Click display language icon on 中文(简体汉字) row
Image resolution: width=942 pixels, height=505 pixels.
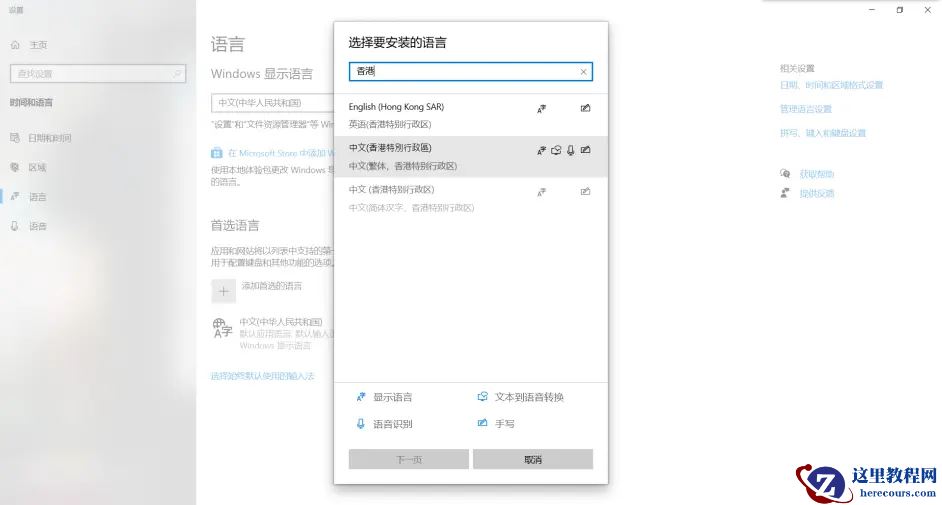coord(541,192)
